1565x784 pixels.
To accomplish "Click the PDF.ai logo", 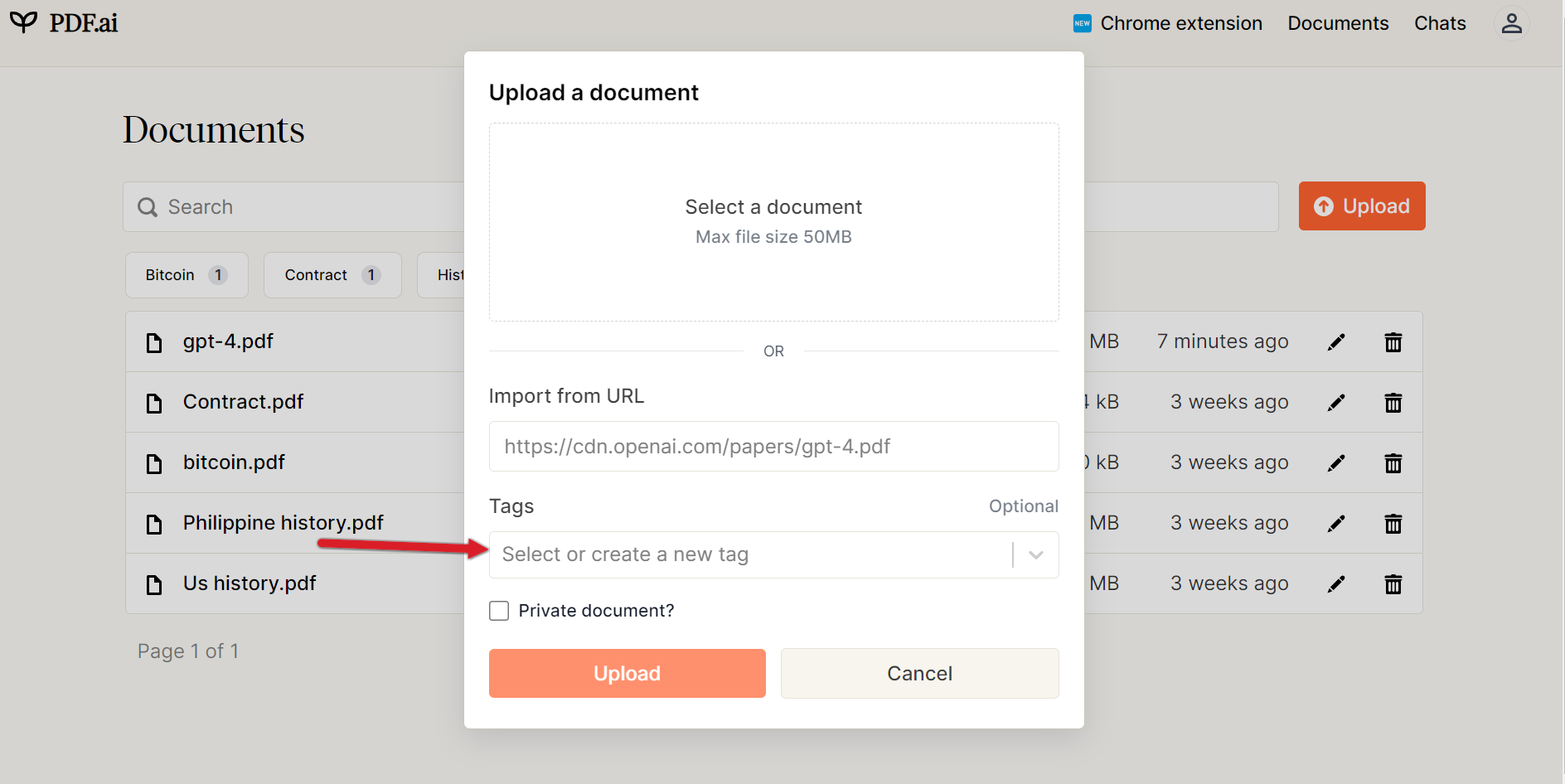I will pos(65,23).
